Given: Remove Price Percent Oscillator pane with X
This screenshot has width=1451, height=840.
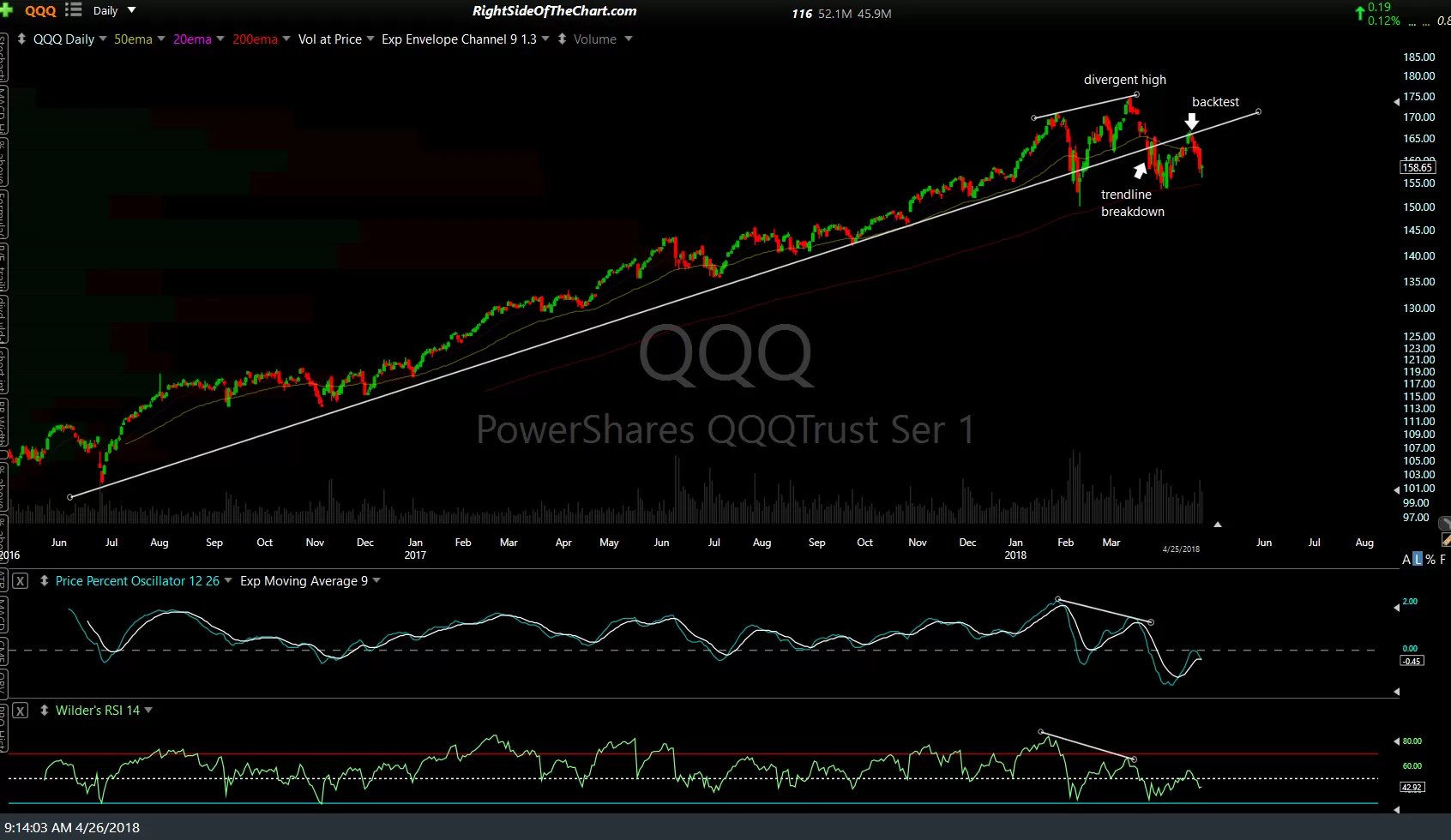Looking at the screenshot, I should tap(21, 581).
